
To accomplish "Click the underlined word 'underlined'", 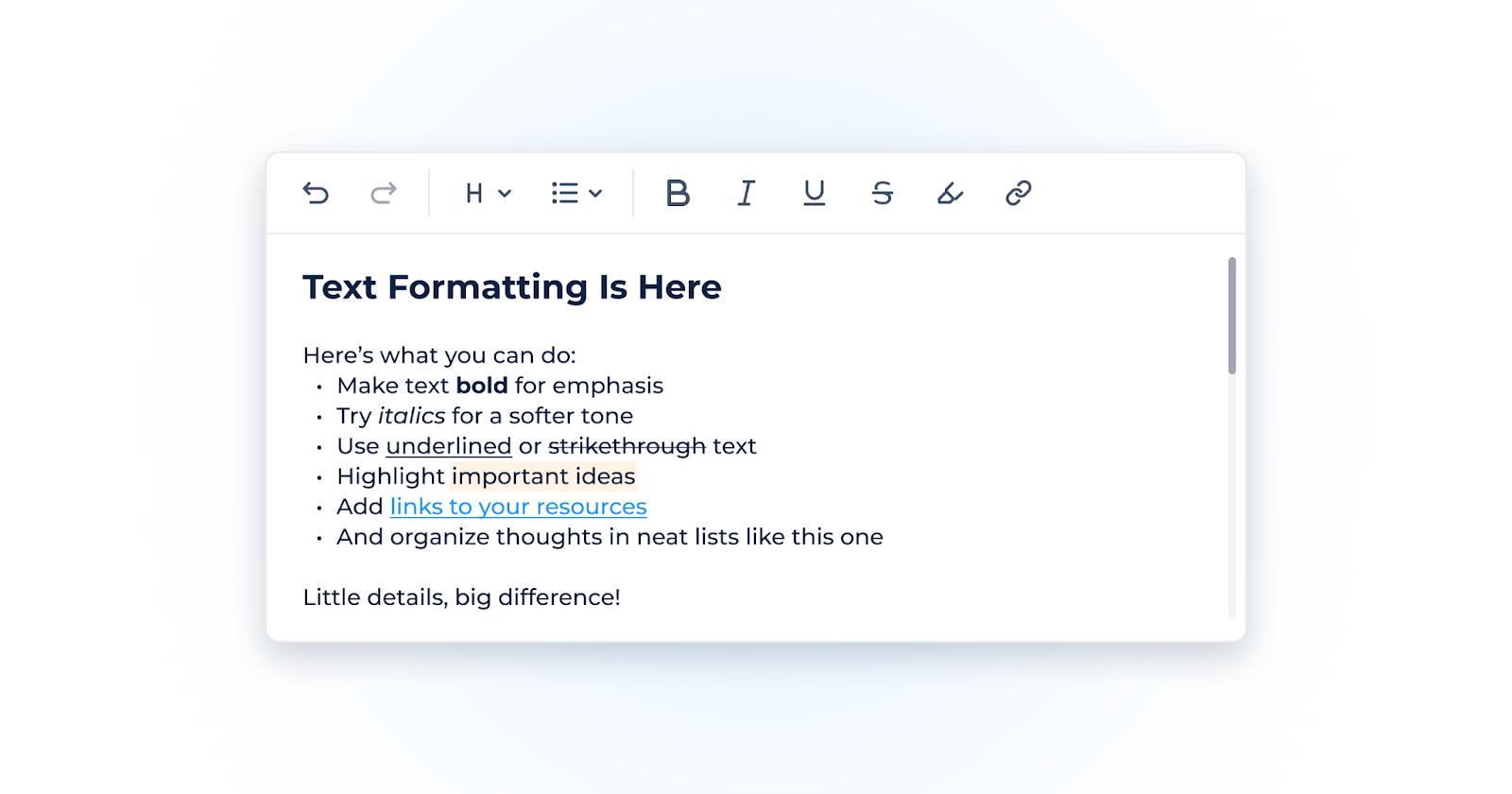I will (449, 446).
